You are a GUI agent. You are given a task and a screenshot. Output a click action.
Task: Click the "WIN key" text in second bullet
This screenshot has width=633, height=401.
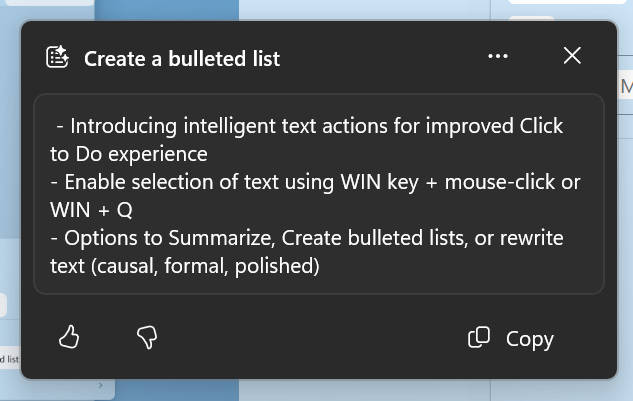click(342, 183)
